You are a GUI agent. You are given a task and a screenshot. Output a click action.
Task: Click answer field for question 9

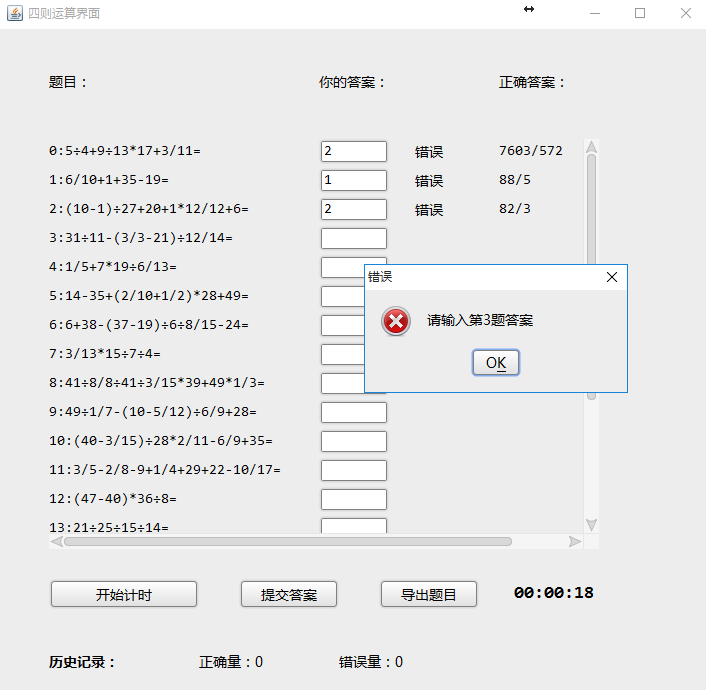(354, 412)
